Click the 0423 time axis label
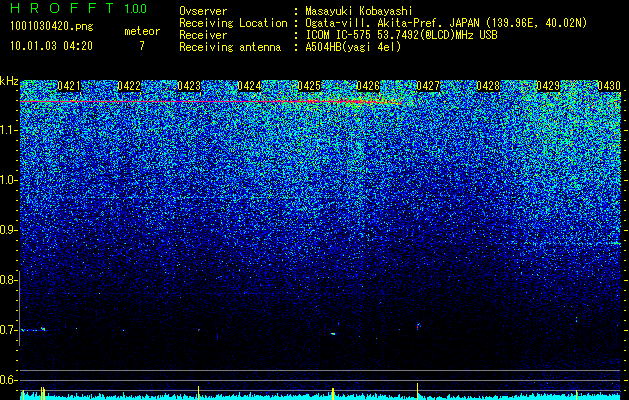Viewport: 629px width, 400px height. (189, 86)
